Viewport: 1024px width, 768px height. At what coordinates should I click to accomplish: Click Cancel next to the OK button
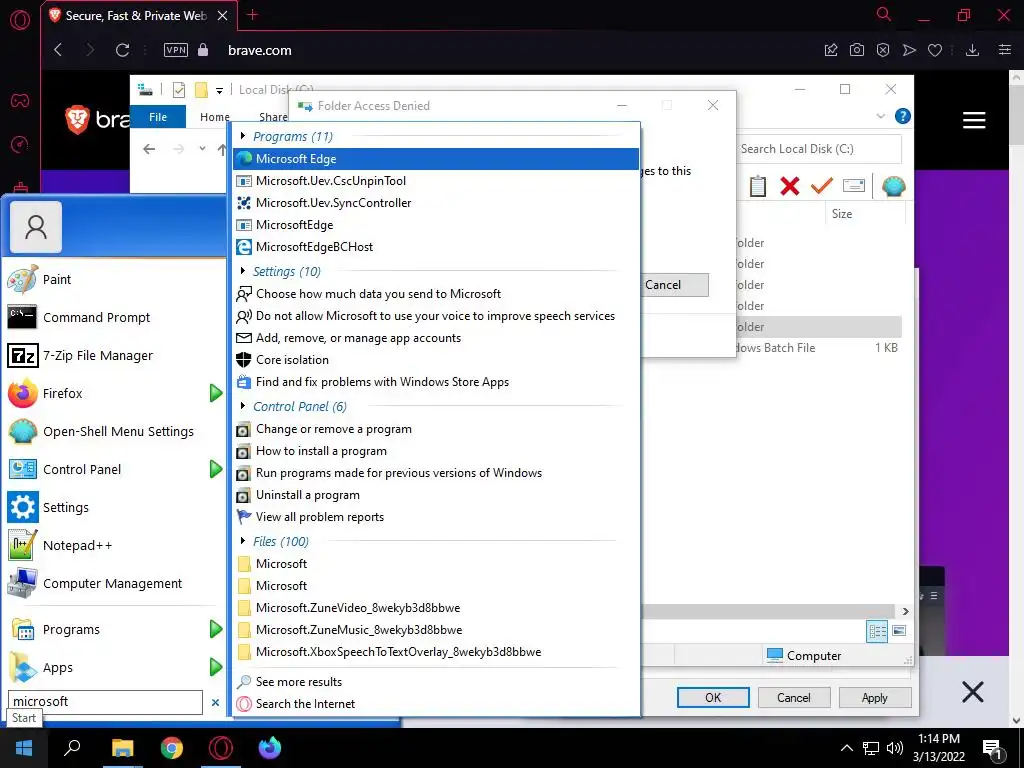click(x=793, y=697)
